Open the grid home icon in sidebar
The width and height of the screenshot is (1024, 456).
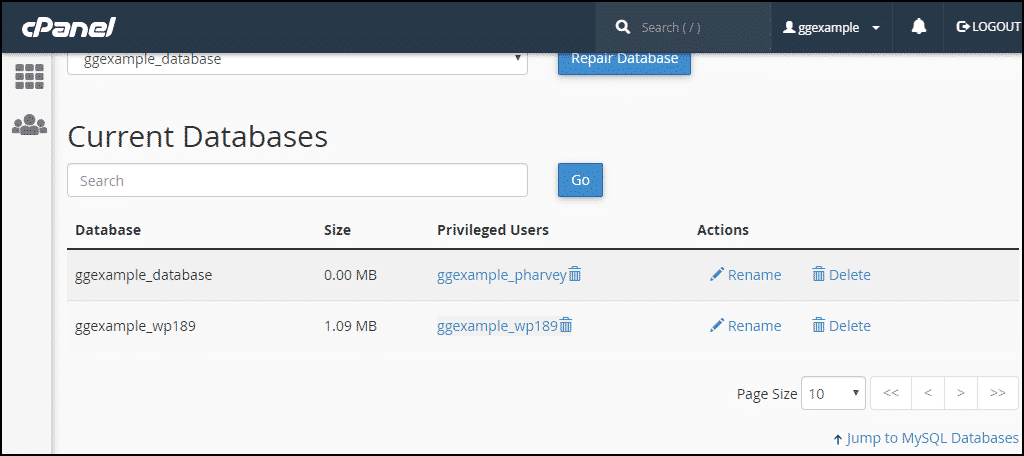click(x=29, y=76)
